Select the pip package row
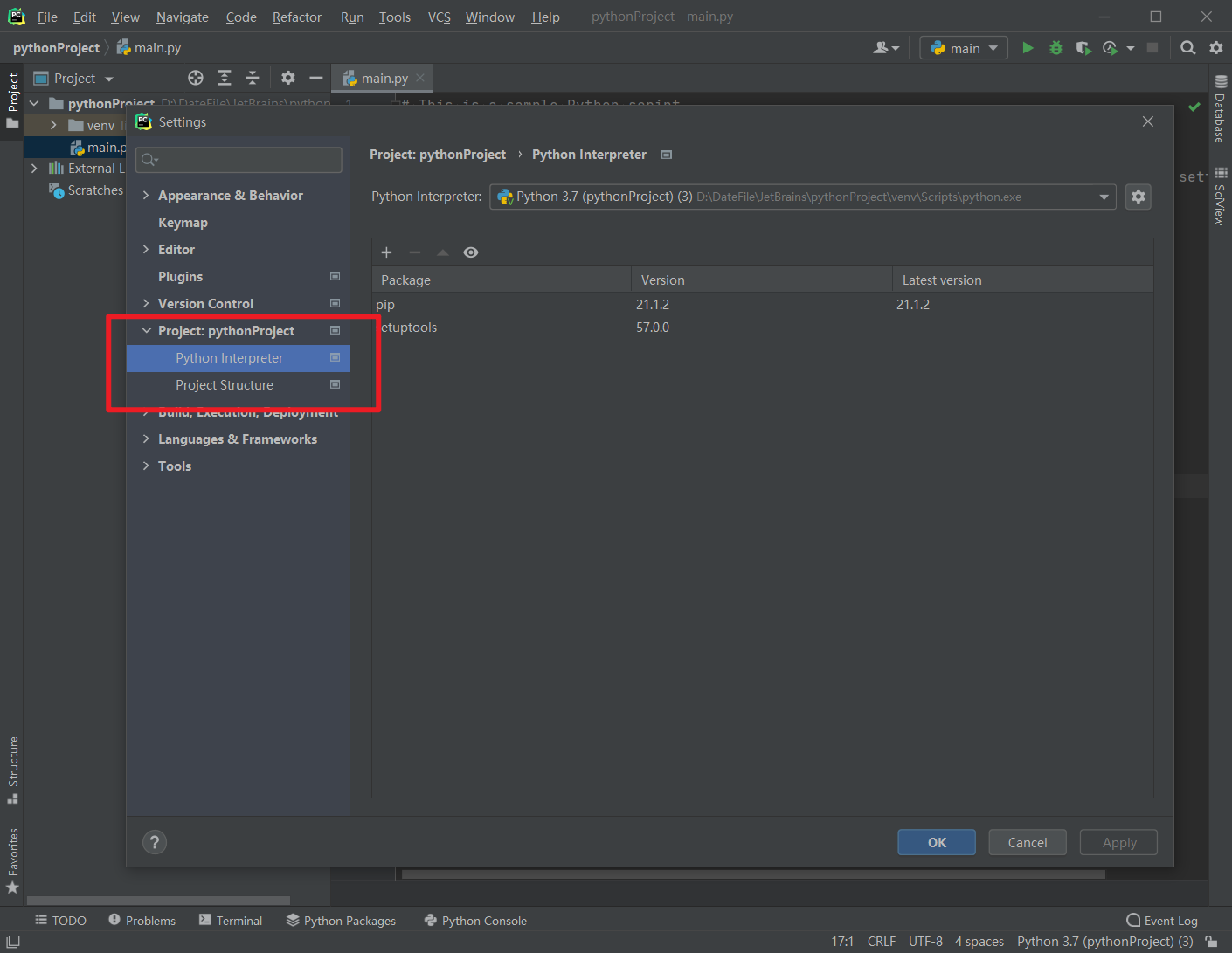This screenshot has height=953, width=1232. click(762, 305)
